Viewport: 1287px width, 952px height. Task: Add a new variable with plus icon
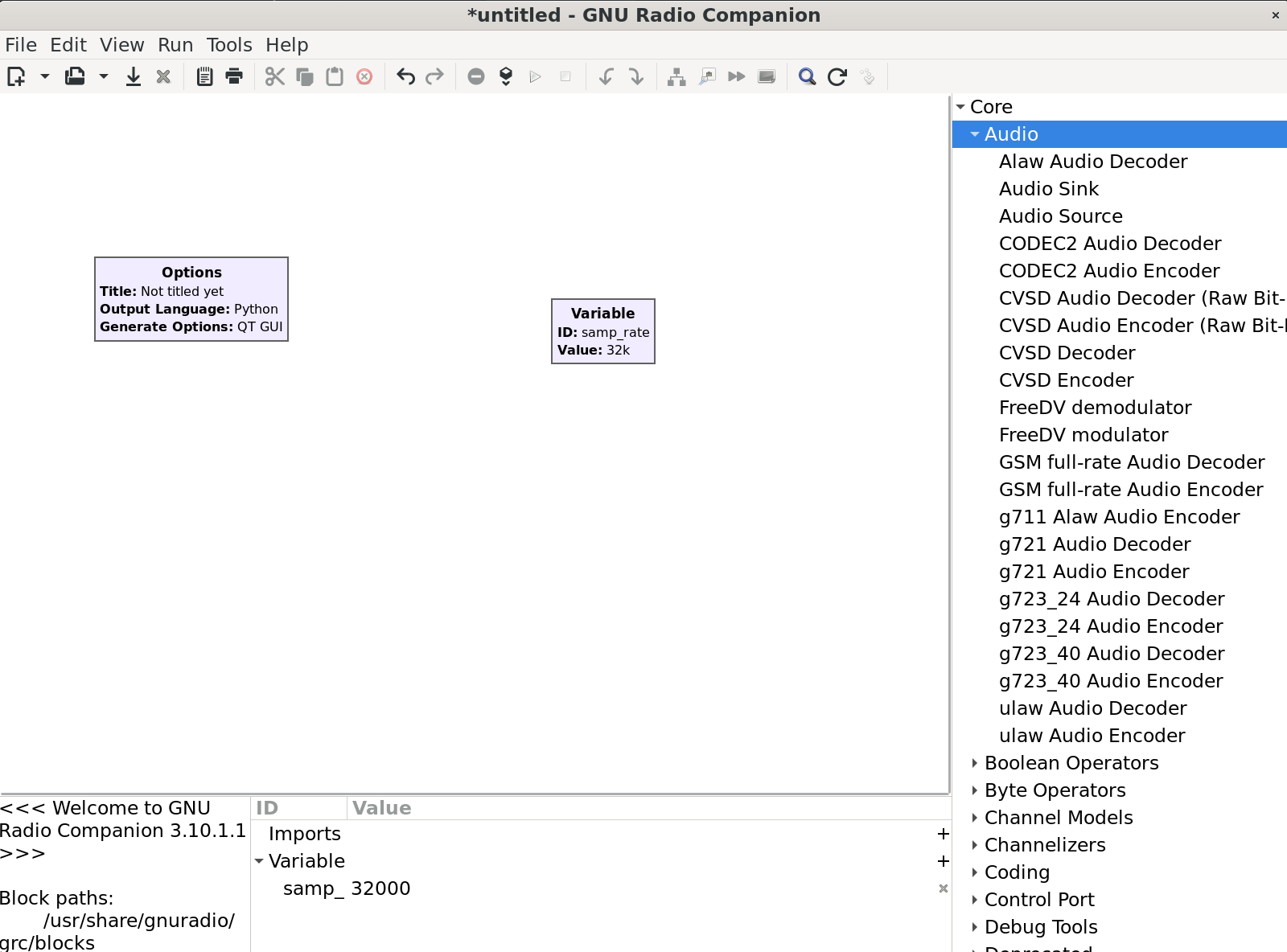944,861
